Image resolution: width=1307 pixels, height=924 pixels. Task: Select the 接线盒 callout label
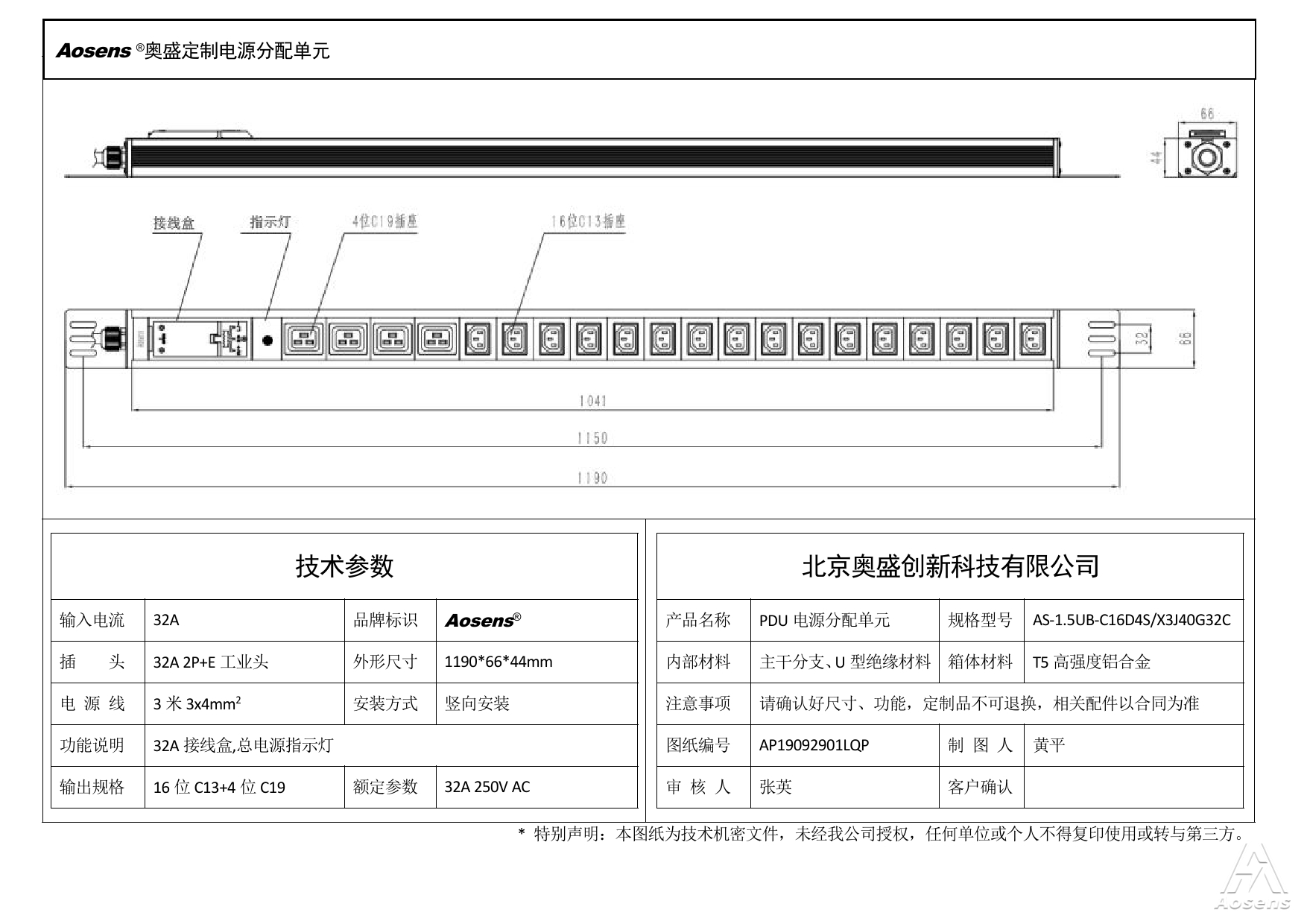pos(174,223)
